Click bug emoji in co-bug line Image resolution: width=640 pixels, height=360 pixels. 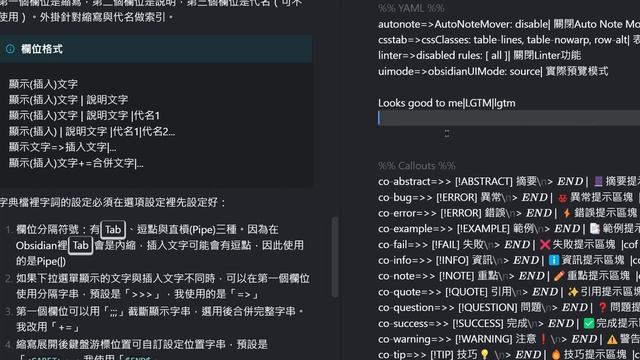pyautogui.click(x=563, y=198)
